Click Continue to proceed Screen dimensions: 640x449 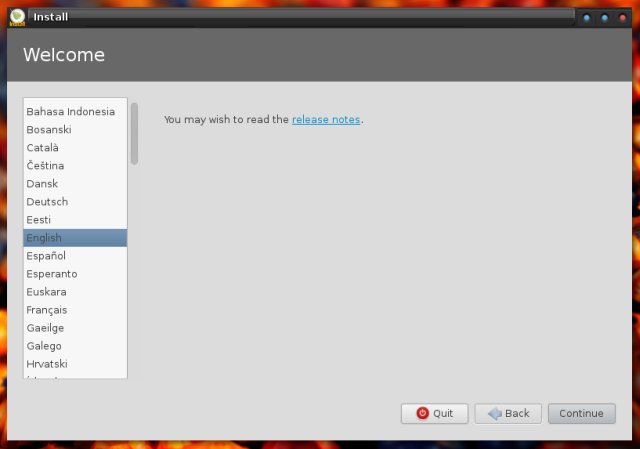pos(582,413)
